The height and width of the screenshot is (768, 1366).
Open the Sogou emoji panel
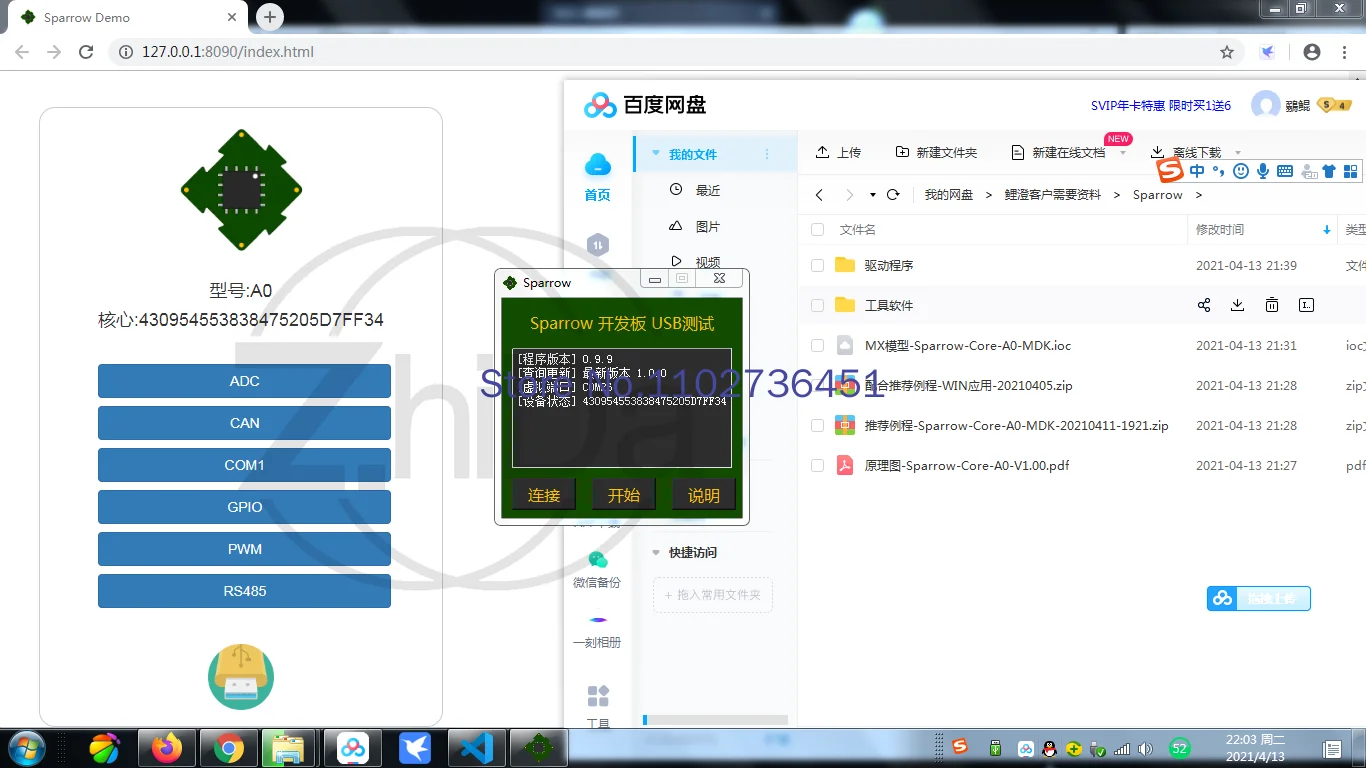[1241, 171]
